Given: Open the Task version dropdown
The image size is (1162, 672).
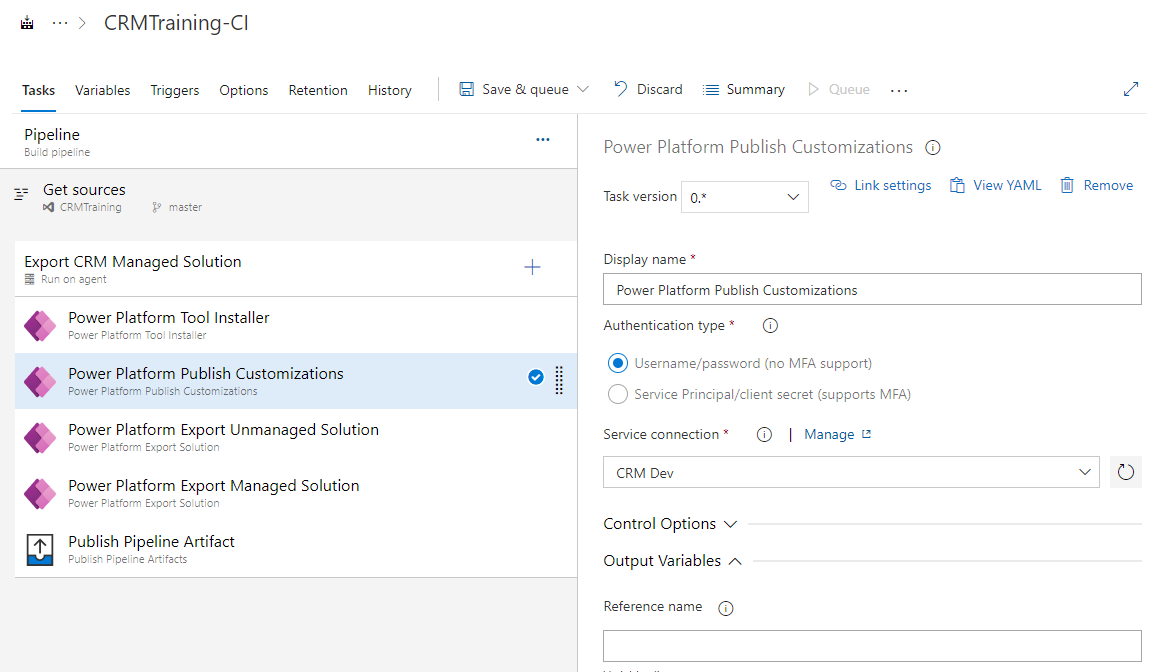Looking at the screenshot, I should click(x=745, y=197).
